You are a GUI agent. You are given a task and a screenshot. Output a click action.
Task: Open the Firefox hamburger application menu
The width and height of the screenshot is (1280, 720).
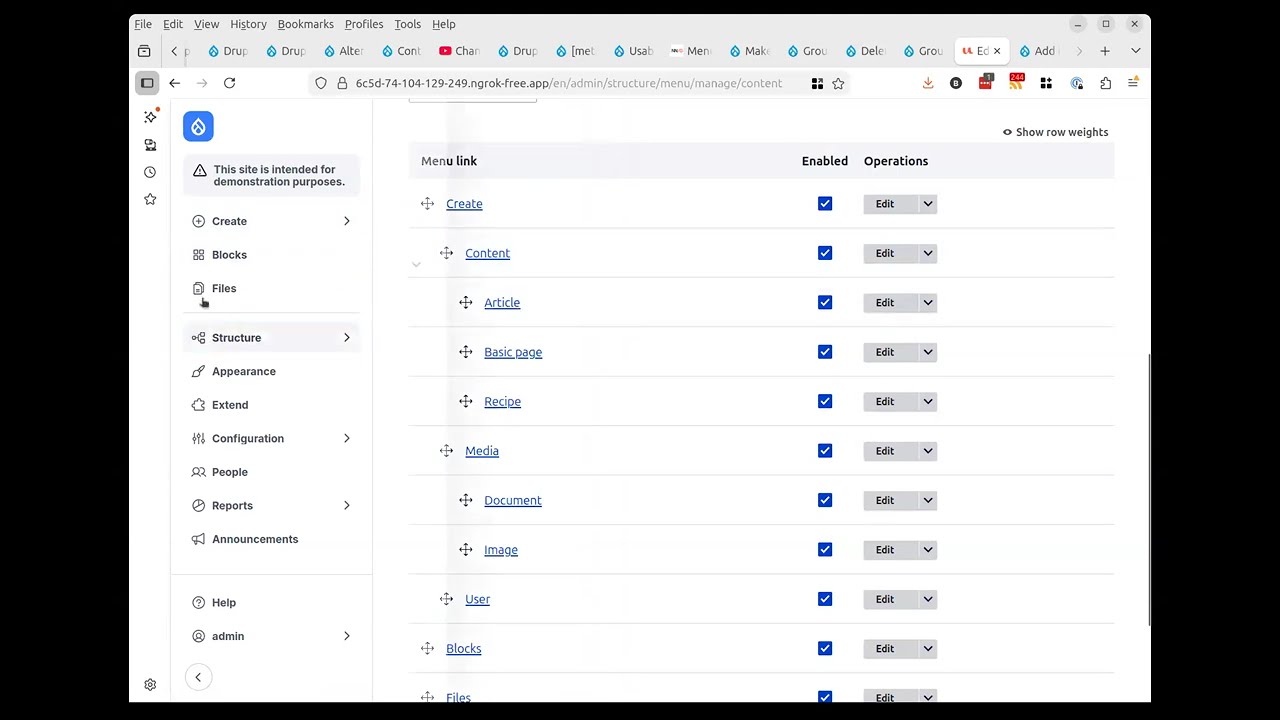click(x=1133, y=83)
